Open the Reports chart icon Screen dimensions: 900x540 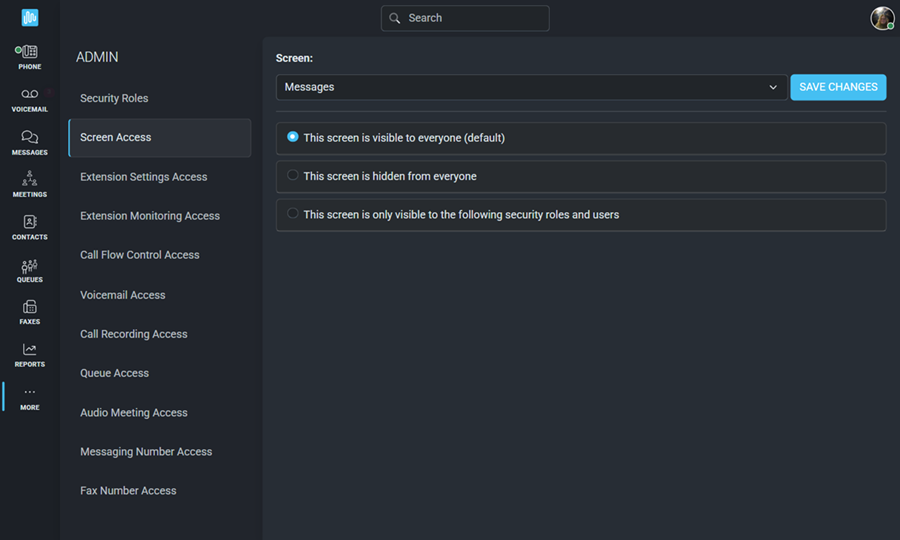(x=29, y=349)
